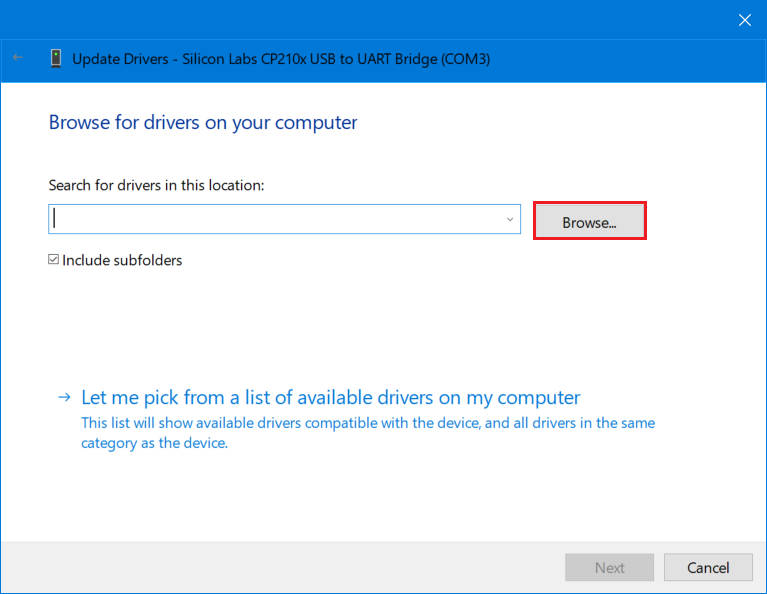
Task: Click the device icon beside Update Drivers title
Action: (56, 59)
